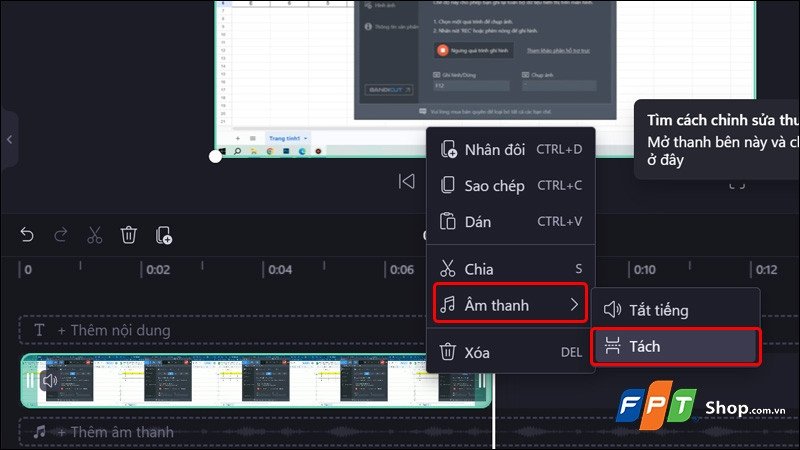Click the 0:10 timeline ruler mark

point(644,270)
